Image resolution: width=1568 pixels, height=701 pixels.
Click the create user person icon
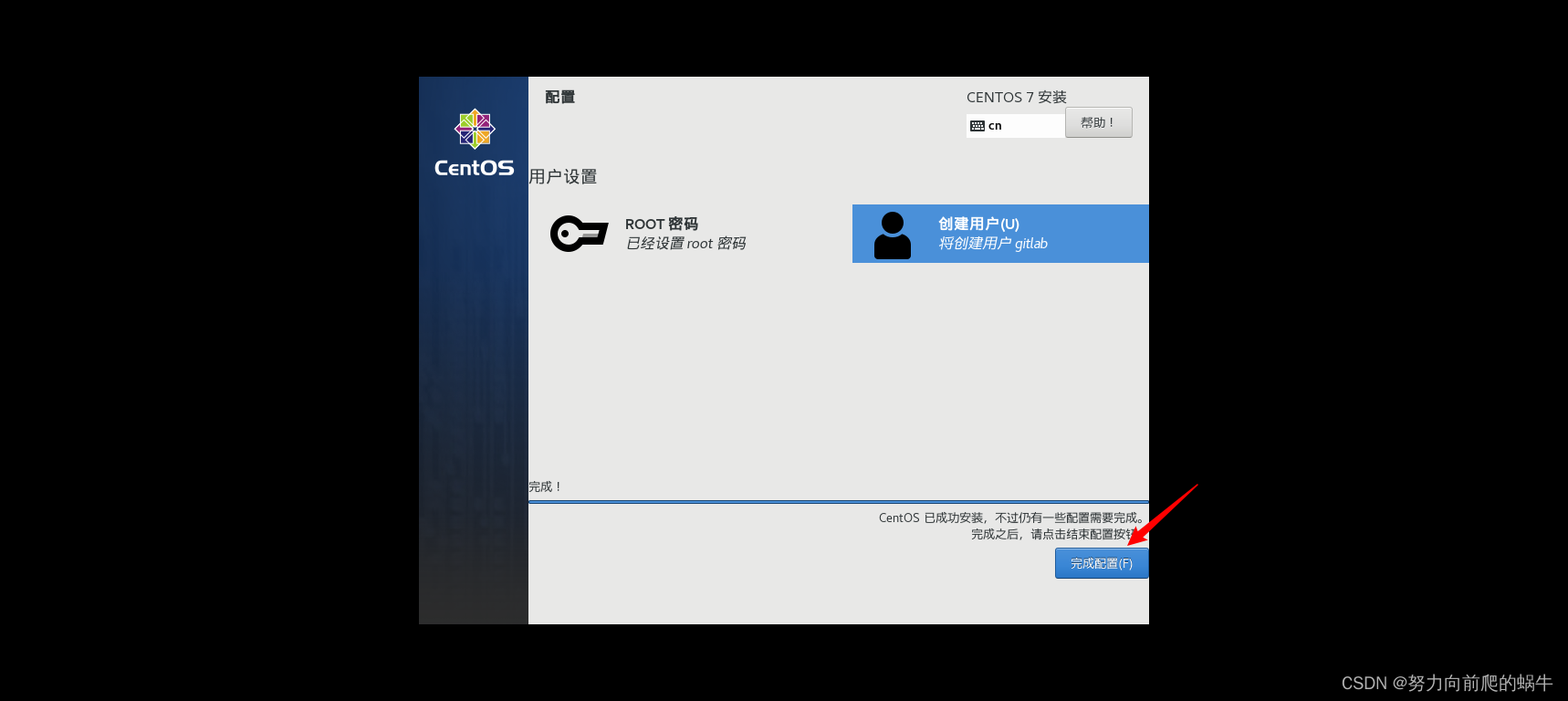[893, 235]
